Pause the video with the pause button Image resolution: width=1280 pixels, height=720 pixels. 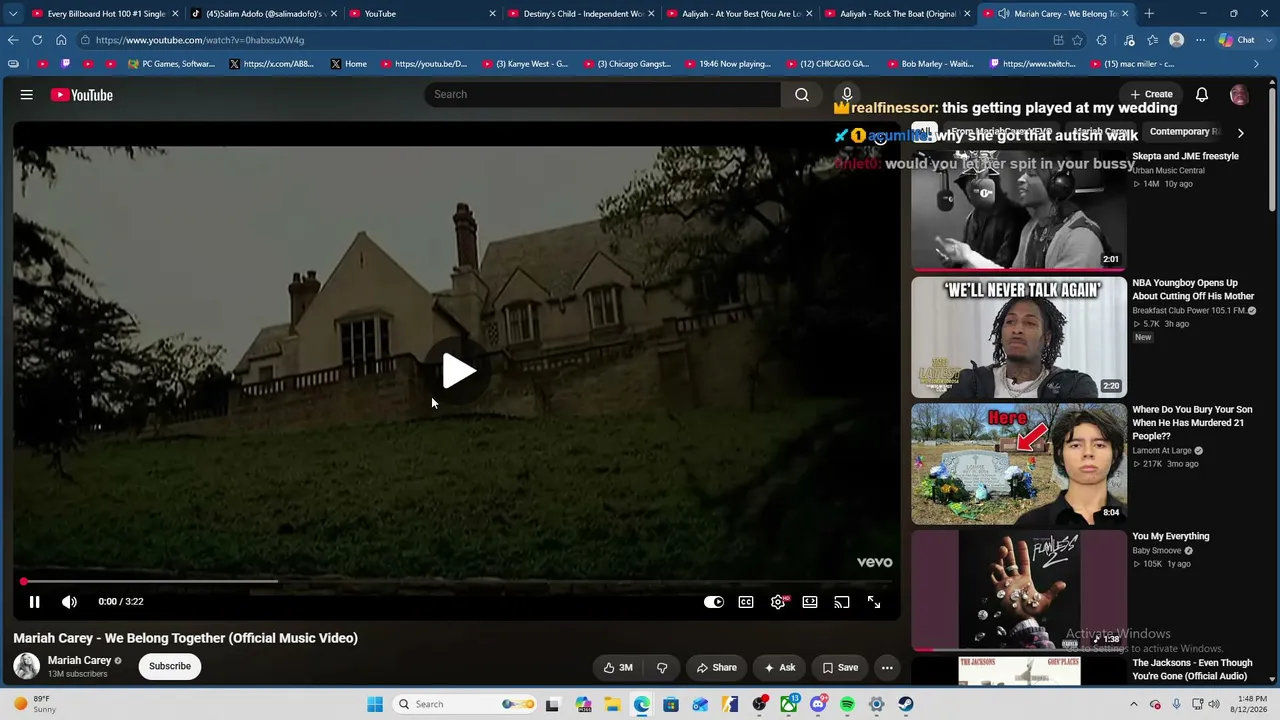[34, 602]
